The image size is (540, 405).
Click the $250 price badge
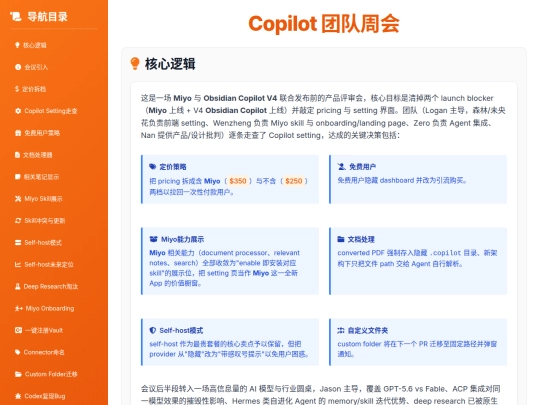pyautogui.click(x=293, y=181)
